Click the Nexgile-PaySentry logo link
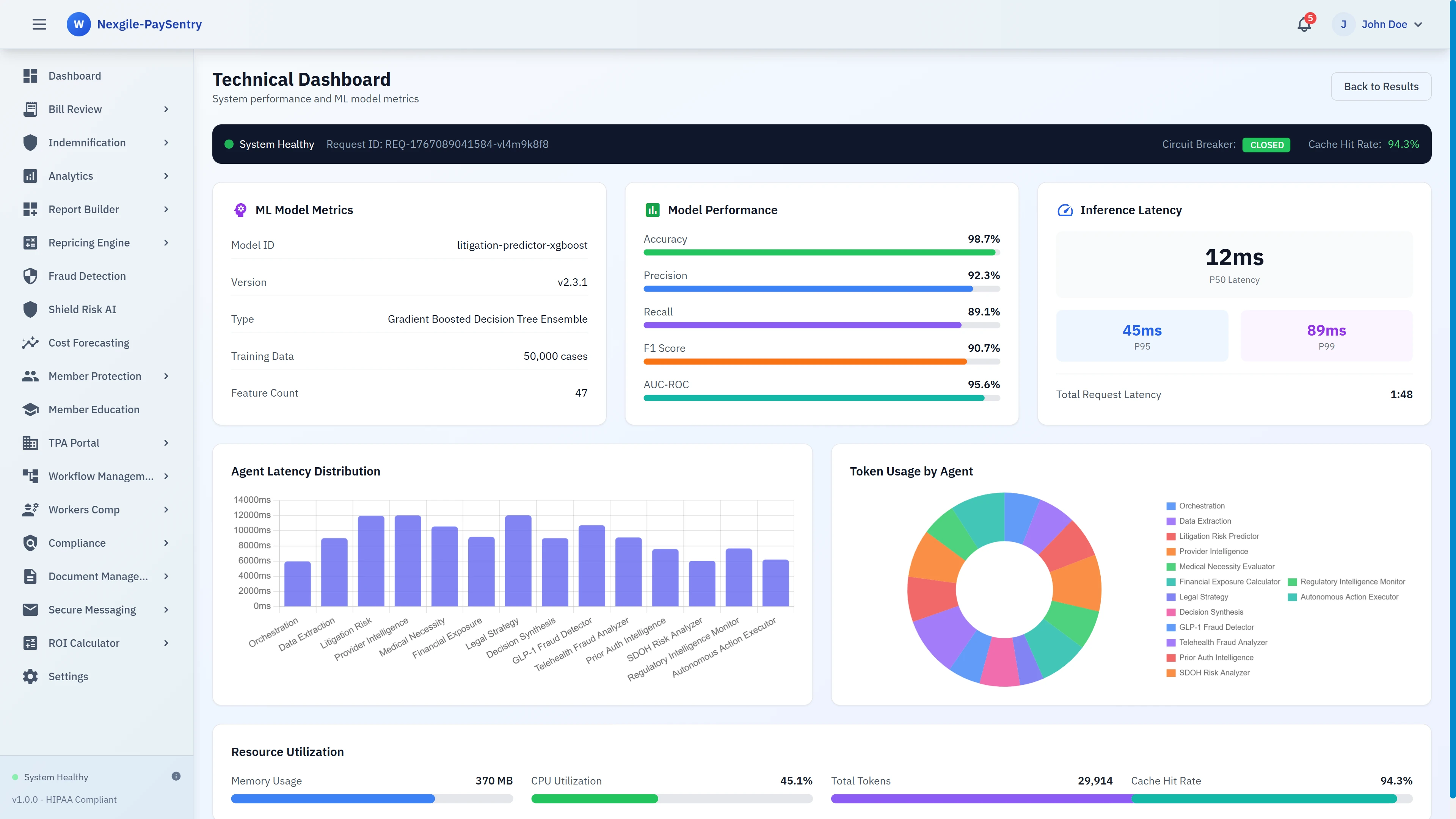Screen dimensions: 1456x819 pyautogui.click(x=134, y=24)
